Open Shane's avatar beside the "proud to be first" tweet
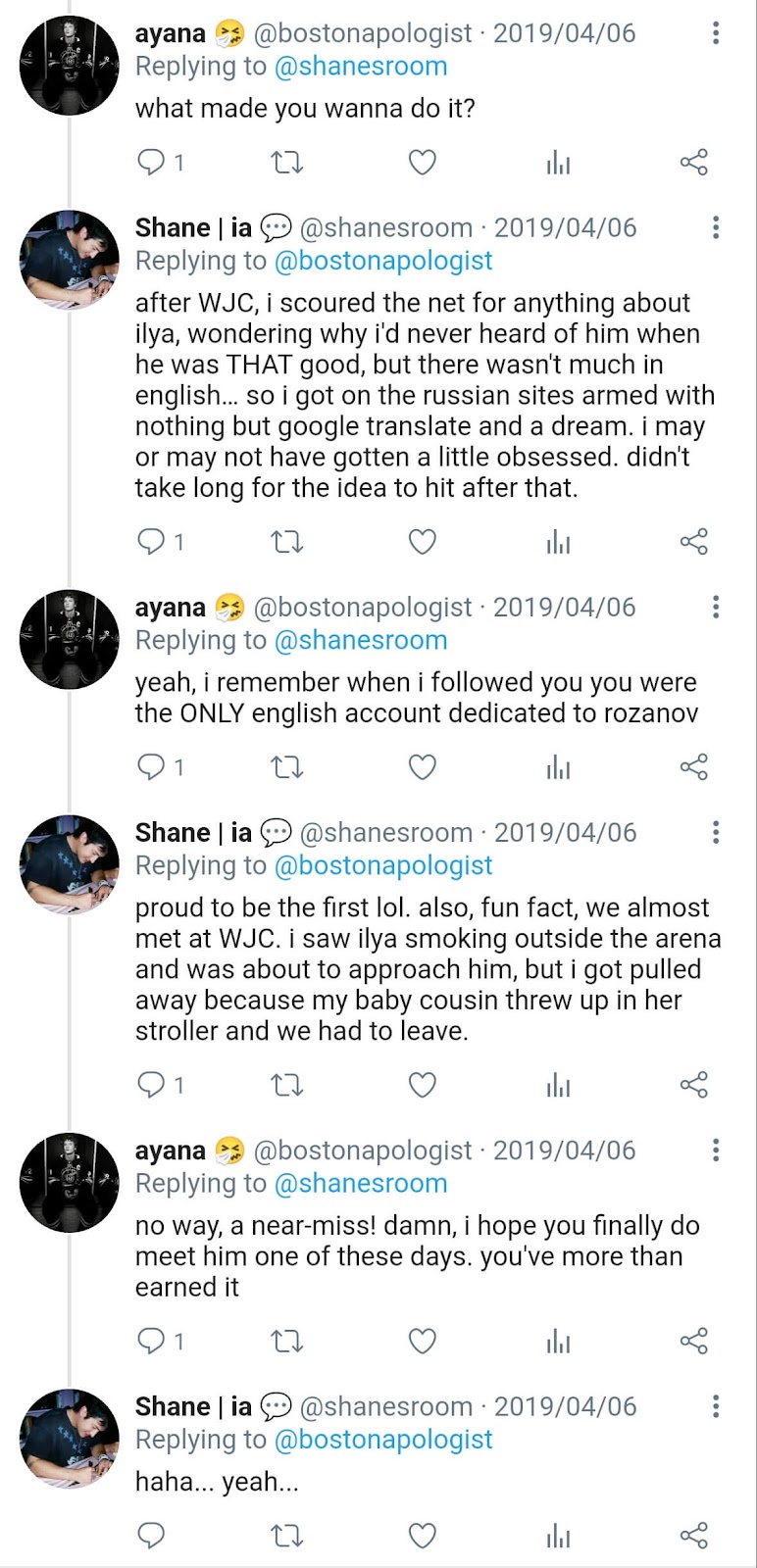Screen dimensions: 757x1568 [x=70, y=864]
